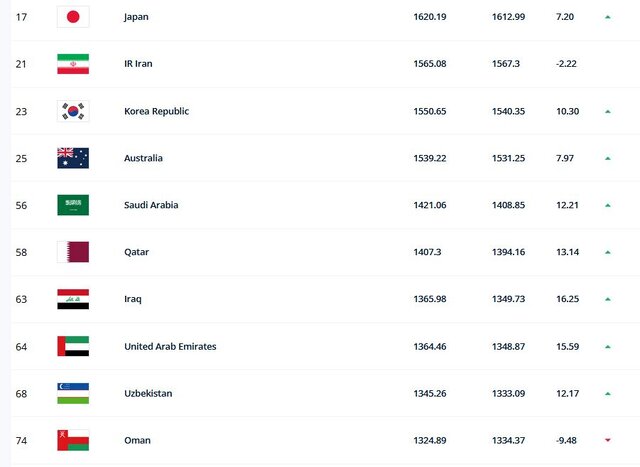This screenshot has height=467, width=640.
Task: Click the Iraq flag icon
Action: (x=73, y=299)
